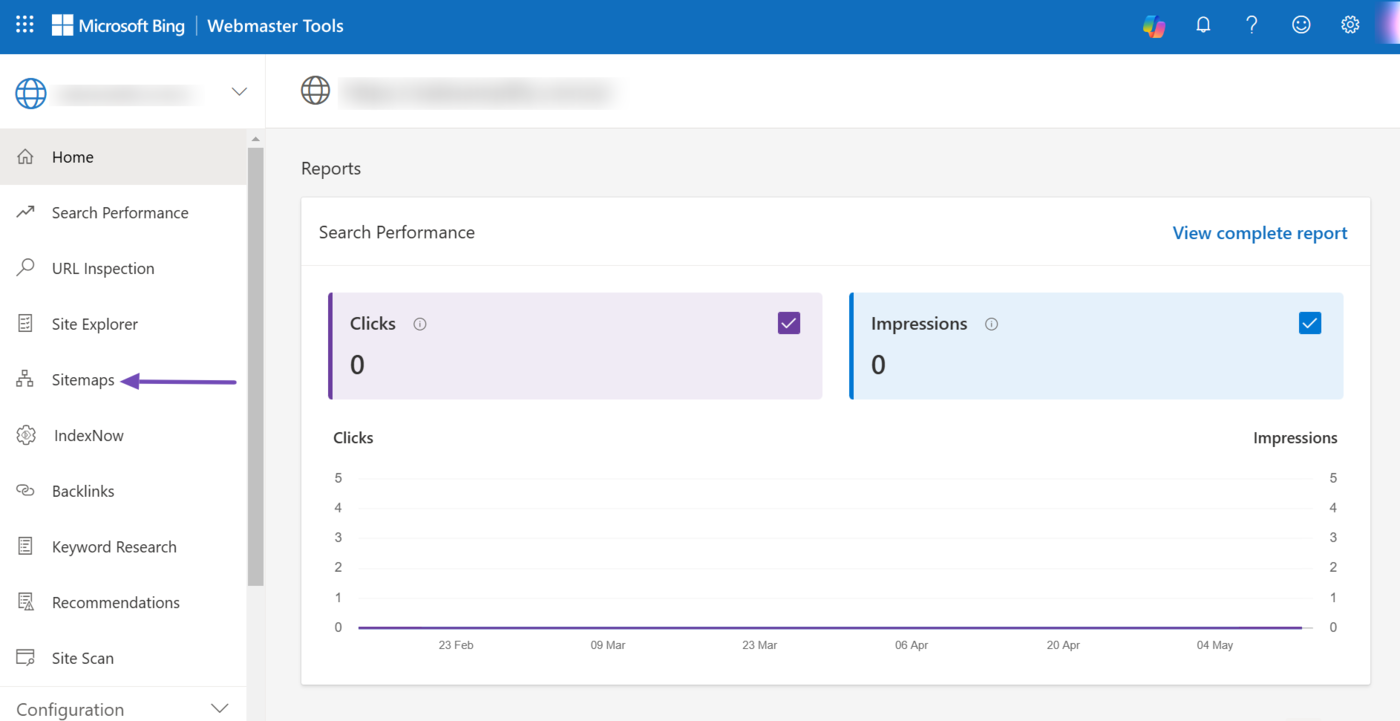1400x721 pixels.
Task: Open Sitemaps from the sidebar
Action: tap(83, 380)
